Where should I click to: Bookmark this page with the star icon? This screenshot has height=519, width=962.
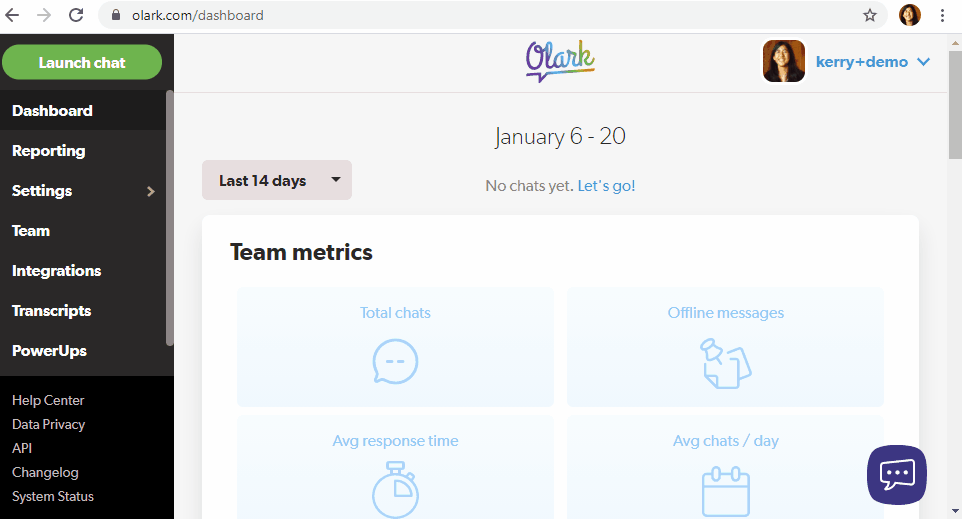[870, 15]
